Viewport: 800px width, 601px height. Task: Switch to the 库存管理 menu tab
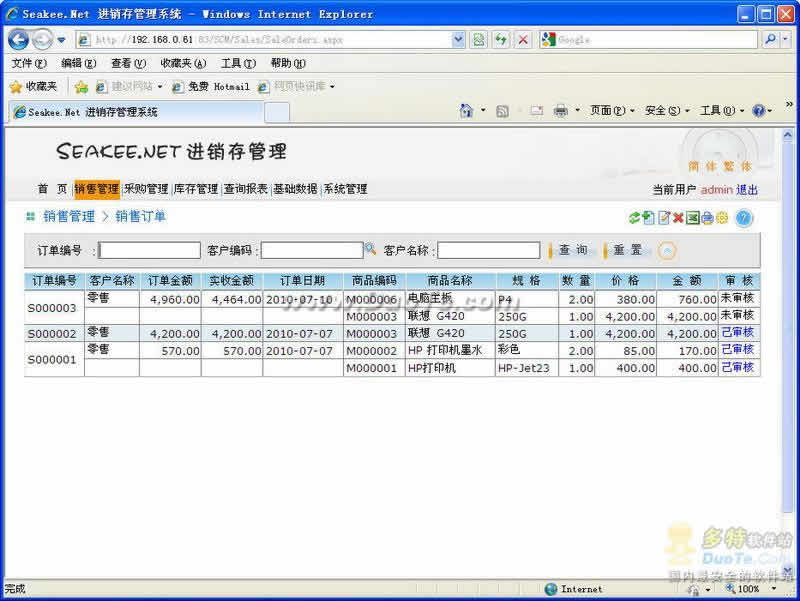(195, 189)
